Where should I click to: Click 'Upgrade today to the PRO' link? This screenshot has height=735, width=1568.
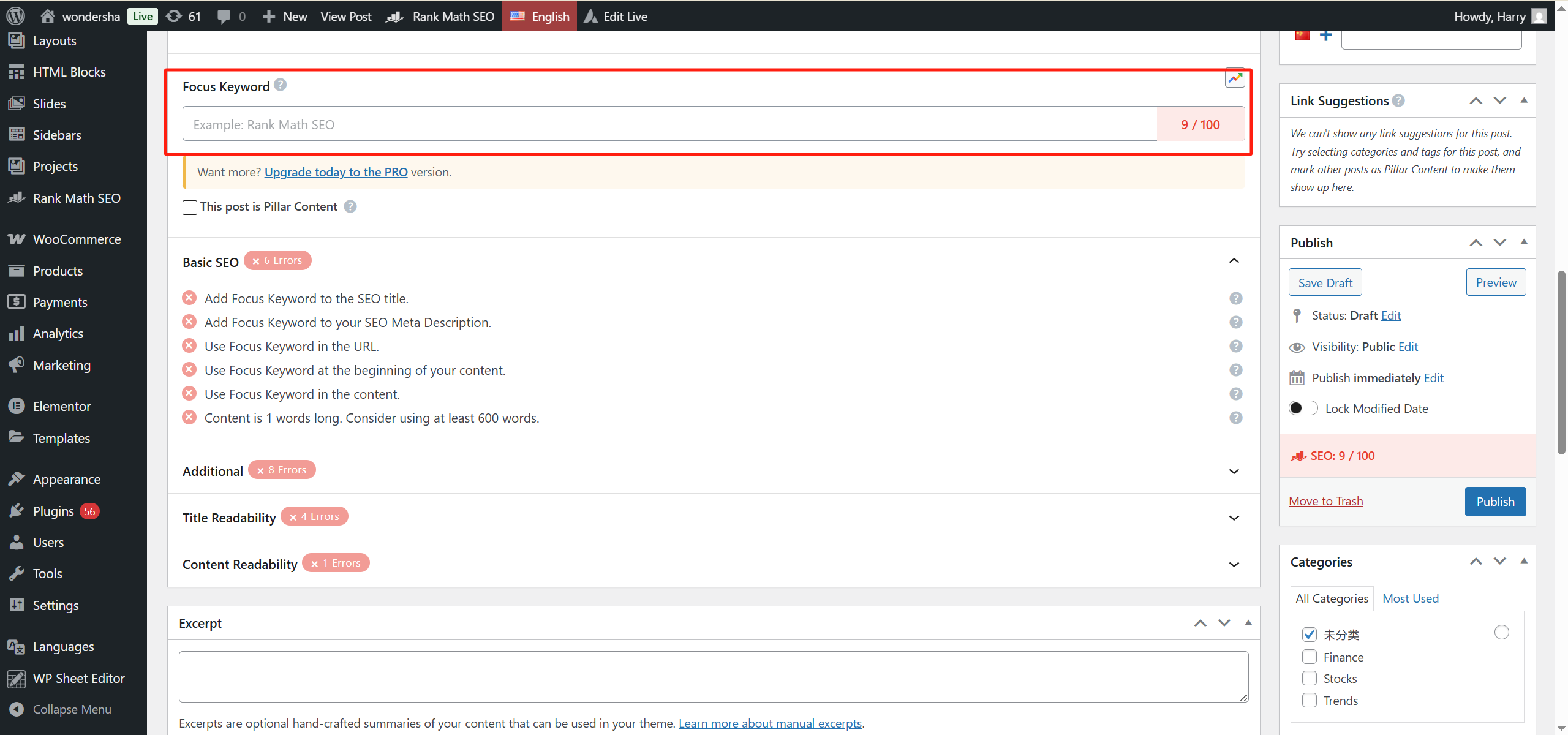[336, 172]
